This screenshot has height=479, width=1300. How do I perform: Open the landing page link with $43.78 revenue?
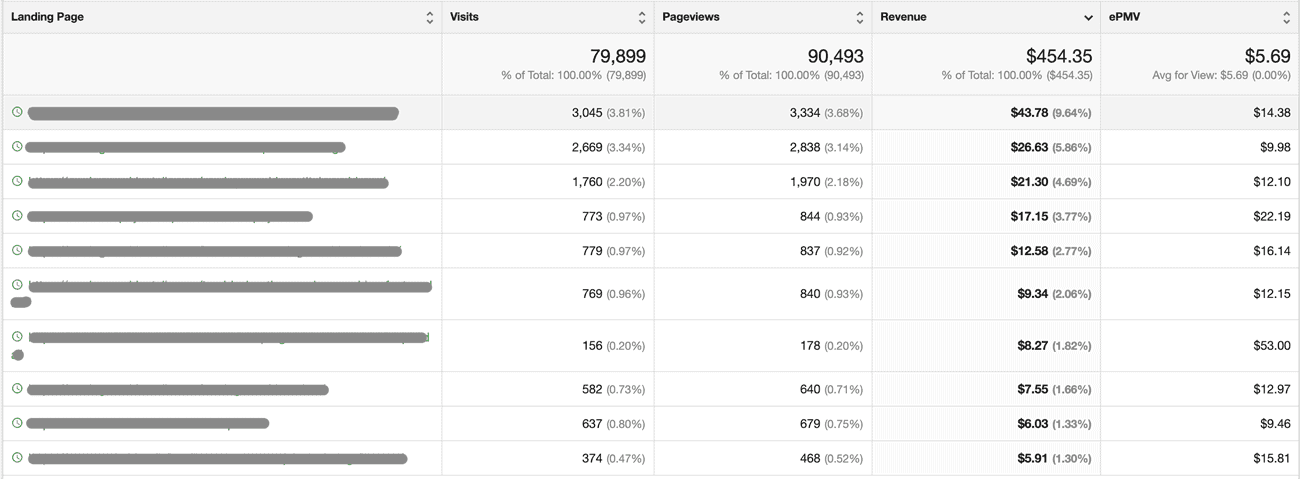point(213,113)
